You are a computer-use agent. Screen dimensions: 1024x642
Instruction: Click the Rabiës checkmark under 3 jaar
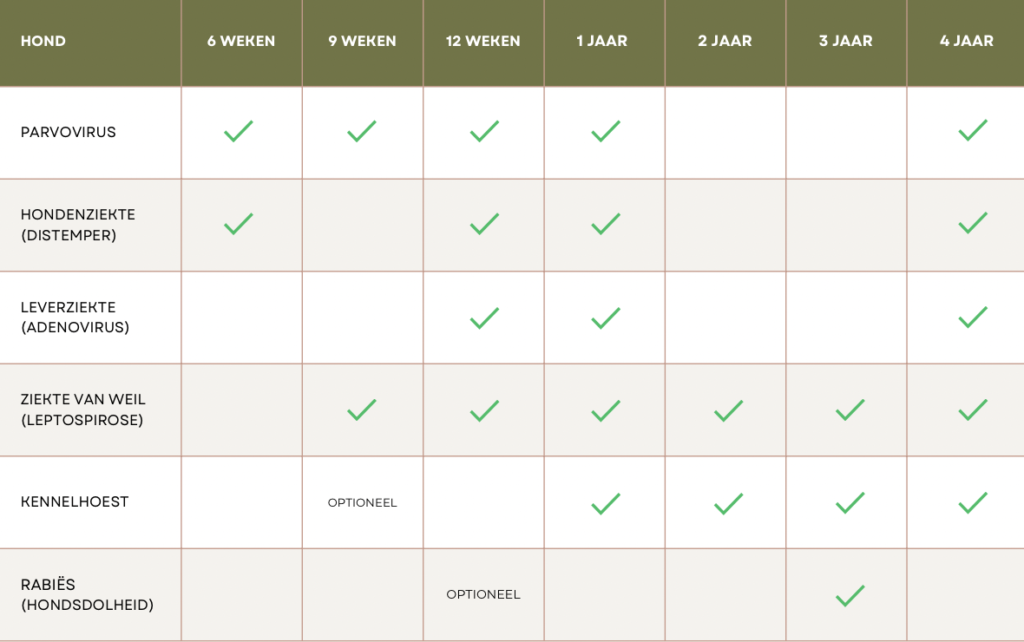[x=849, y=596]
